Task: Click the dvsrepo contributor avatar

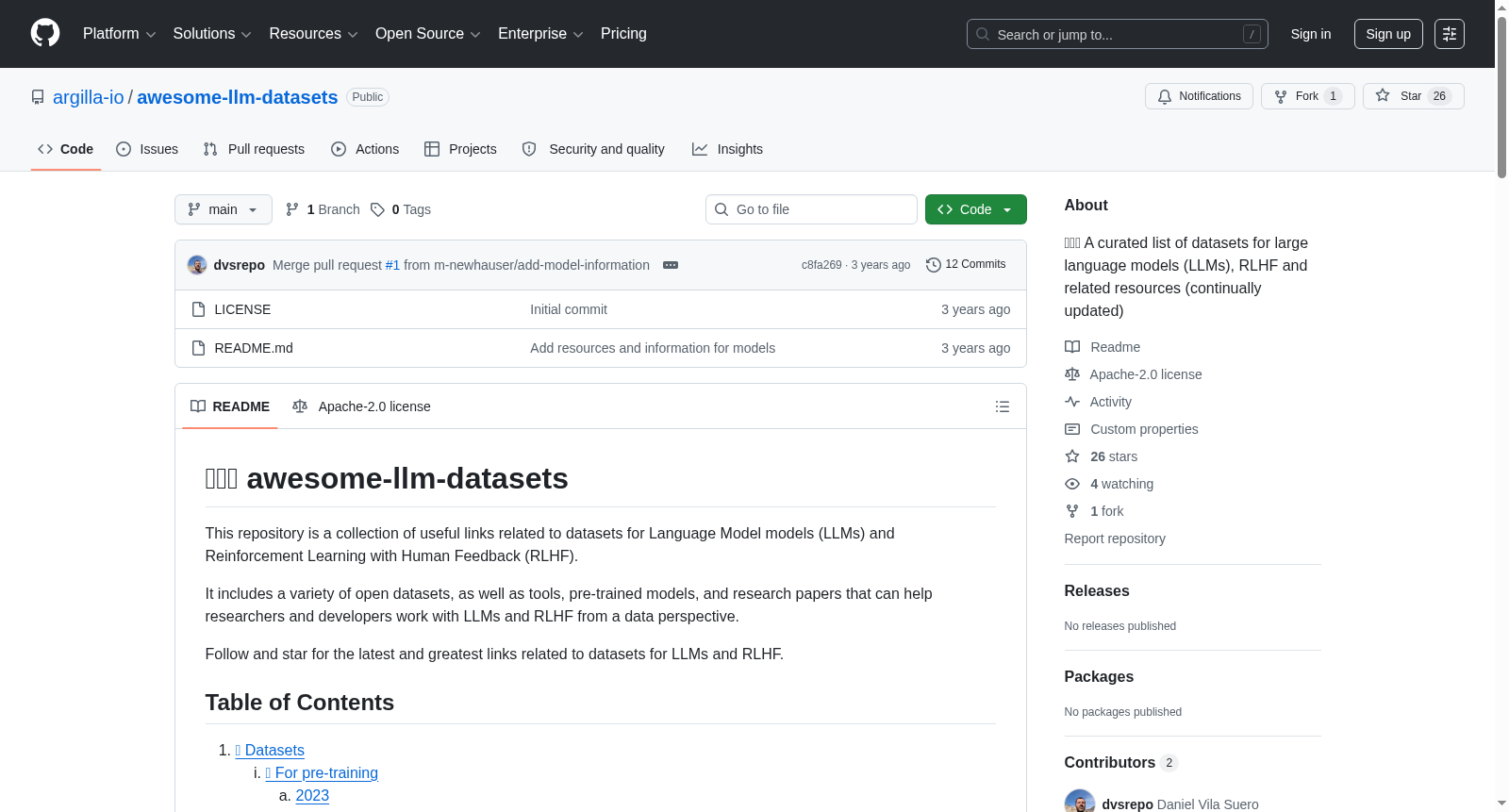Action: [x=1080, y=803]
